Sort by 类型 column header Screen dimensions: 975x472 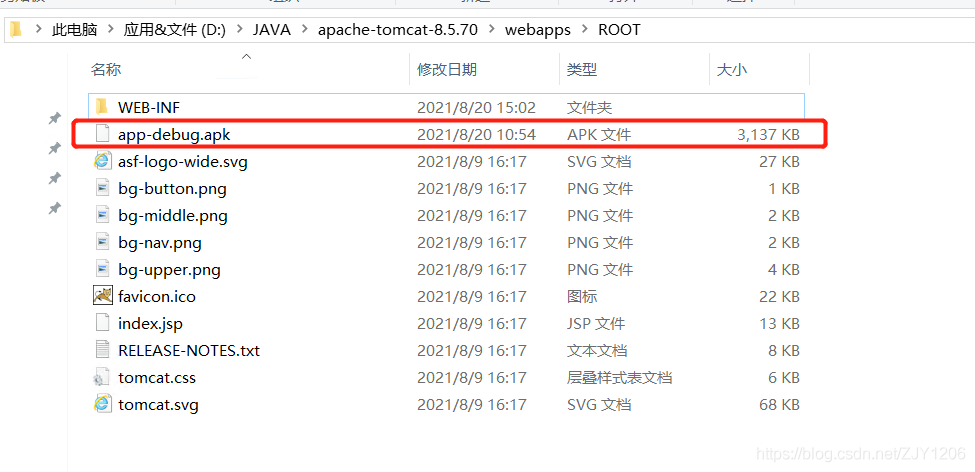(582, 70)
